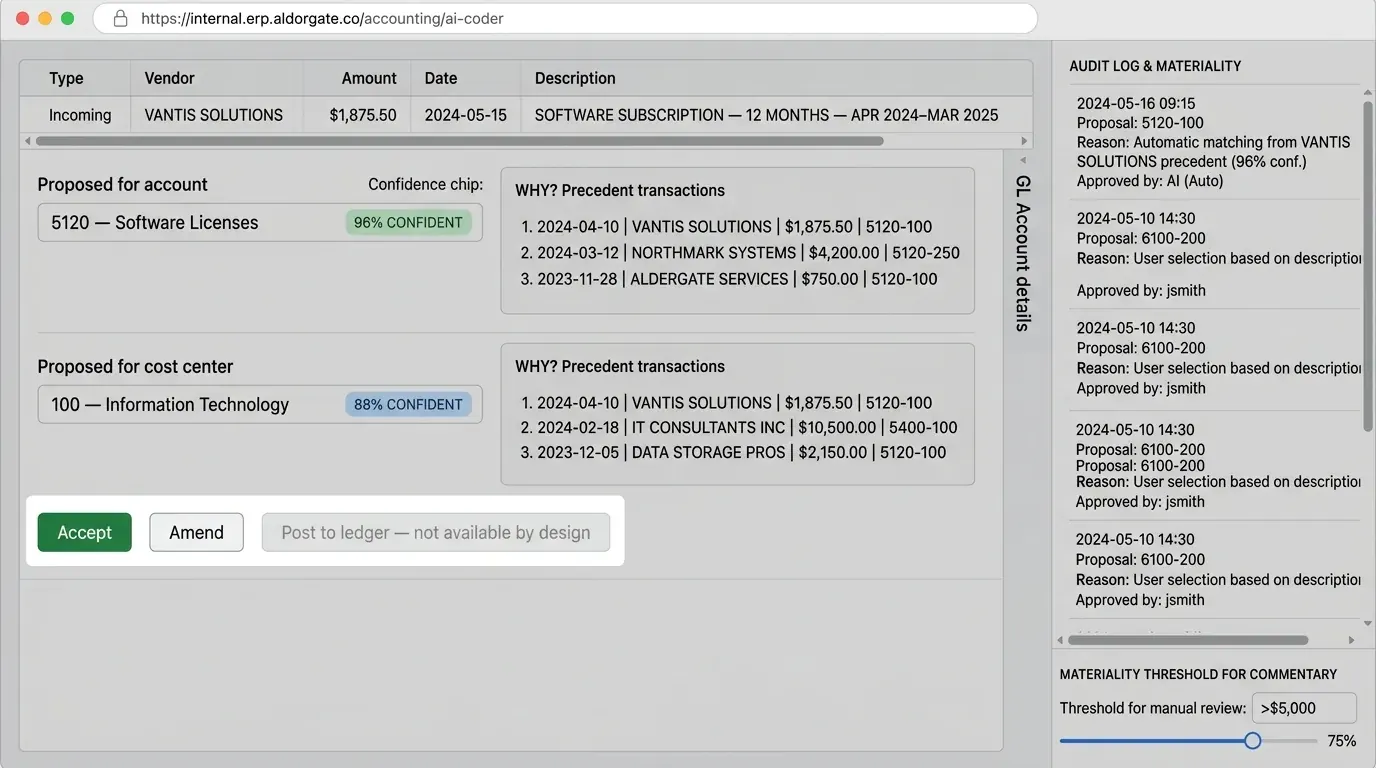Viewport: 1376px width, 768px height.
Task: Click the threshold field showing >$5,000
Action: tap(1304, 708)
